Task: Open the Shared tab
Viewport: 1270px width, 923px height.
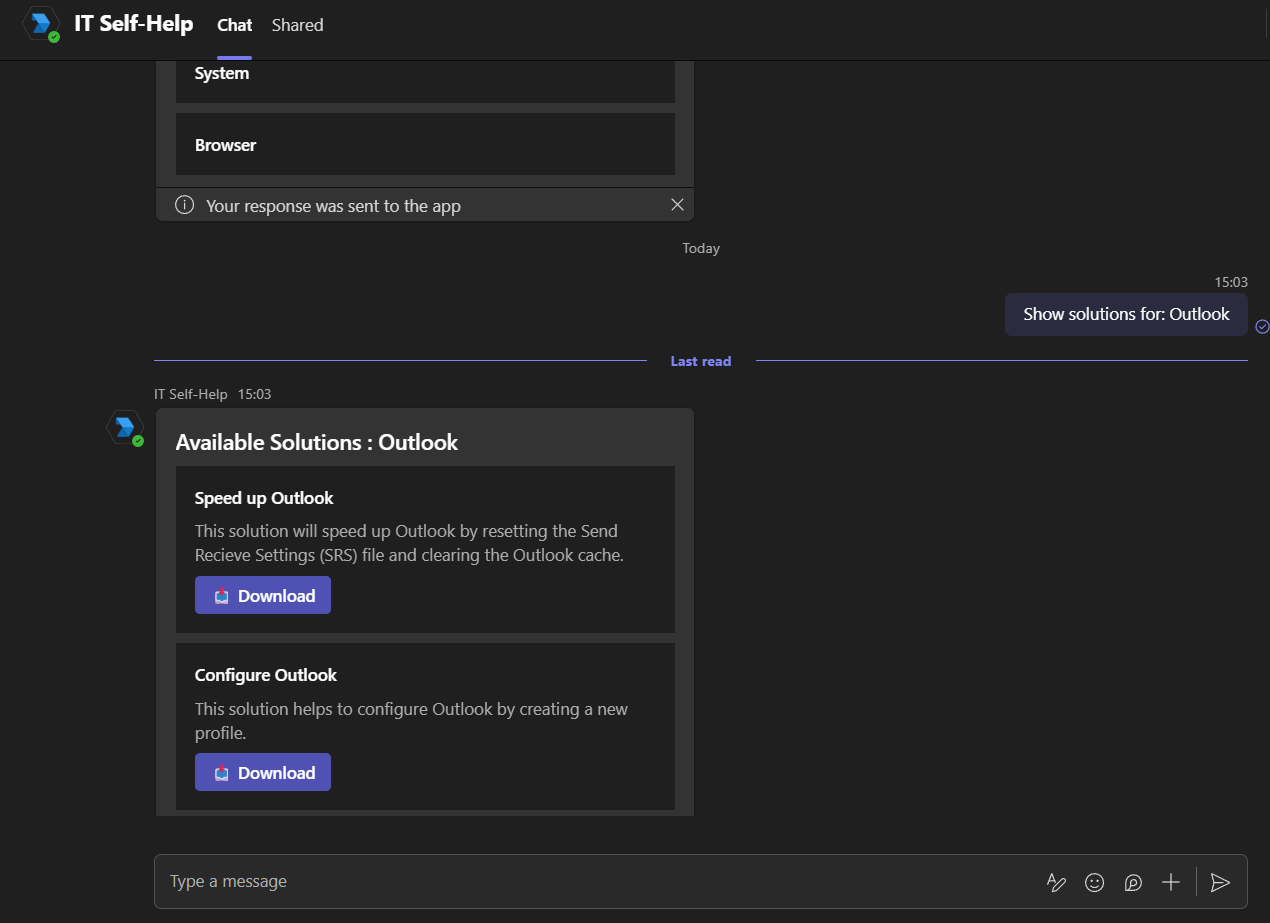Action: pos(297,25)
